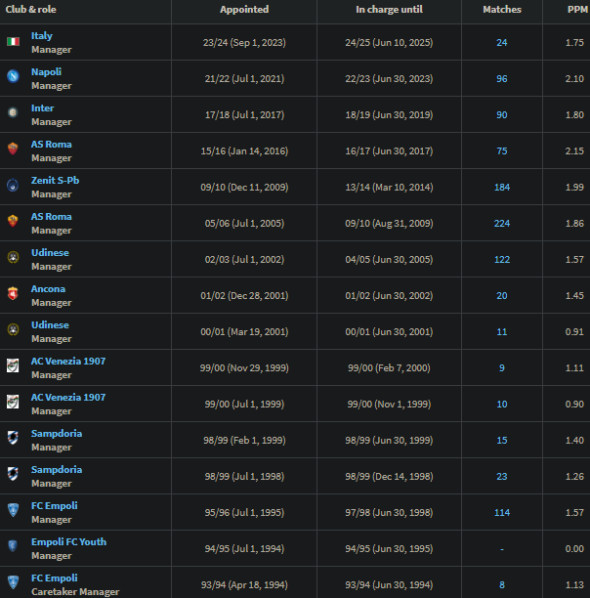Open the Italy team link
The image size is (590, 598).
[42, 35]
